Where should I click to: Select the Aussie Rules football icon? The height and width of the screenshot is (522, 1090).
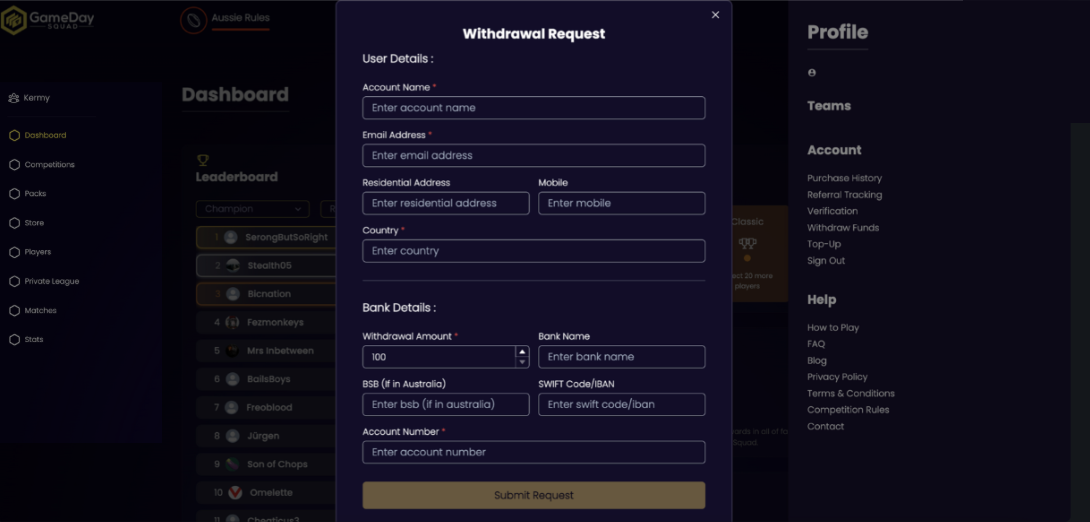tap(193, 20)
